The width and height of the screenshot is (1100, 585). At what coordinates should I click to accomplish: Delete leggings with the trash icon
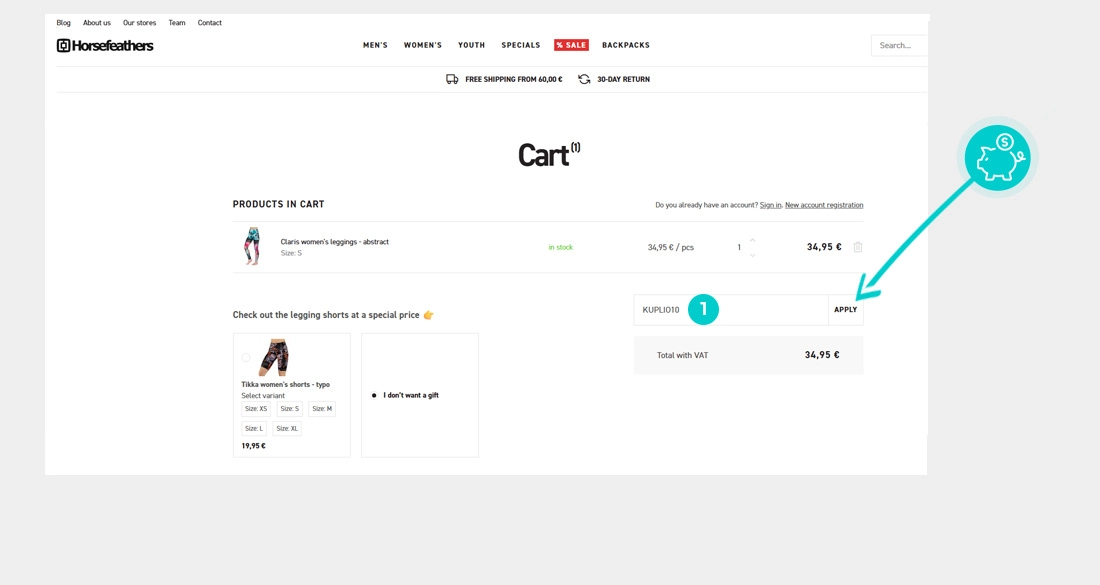pos(858,247)
